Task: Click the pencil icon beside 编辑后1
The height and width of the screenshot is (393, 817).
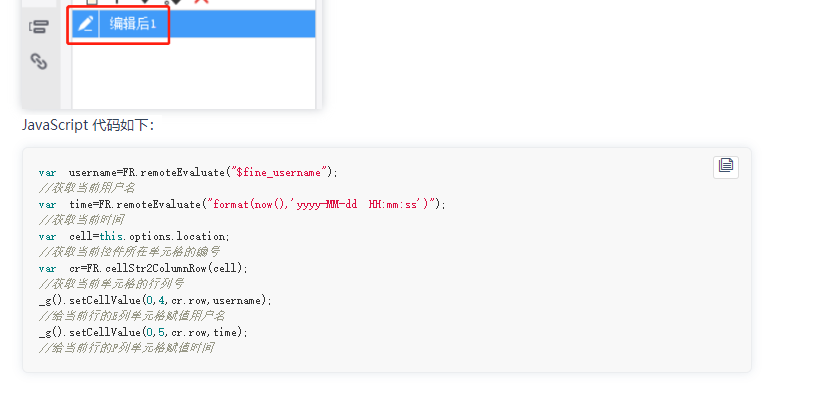Action: pyautogui.click(x=85, y=23)
